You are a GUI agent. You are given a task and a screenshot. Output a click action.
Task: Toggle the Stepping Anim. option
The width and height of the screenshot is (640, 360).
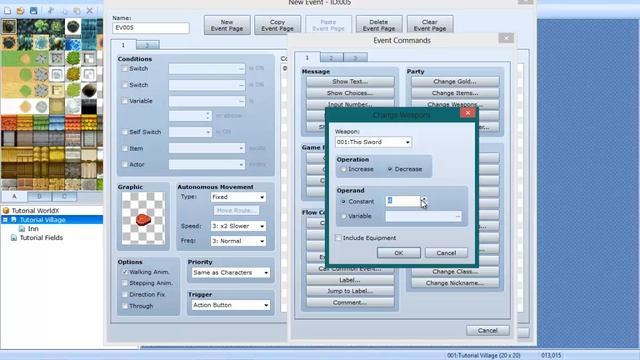pyautogui.click(x=125, y=283)
